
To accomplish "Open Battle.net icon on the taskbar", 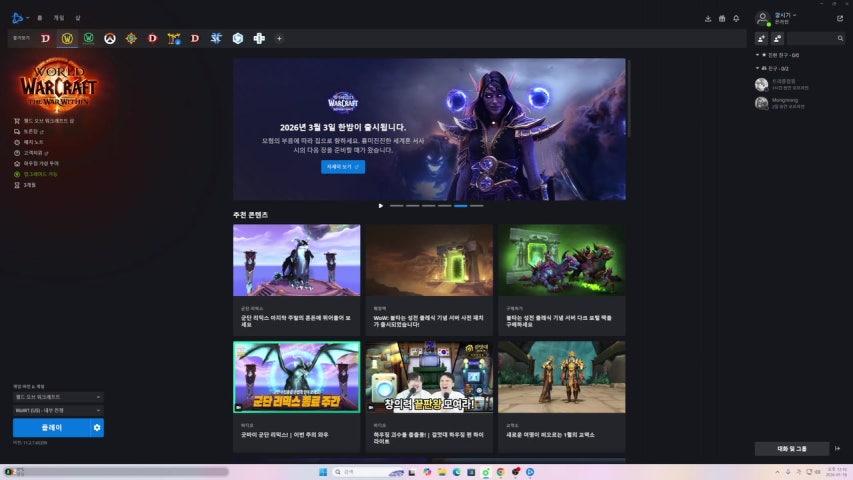I will pyautogui.click(x=529, y=472).
